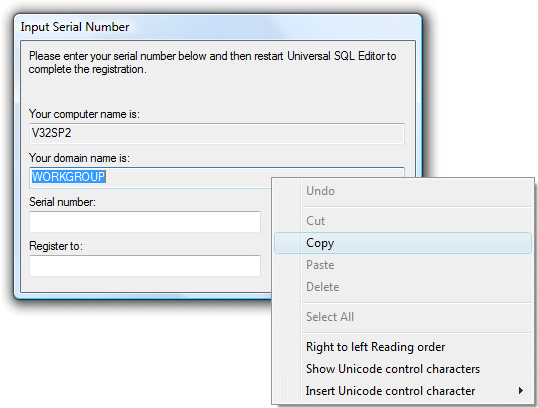Click the registration instructions text
This screenshot has width=538, height=408.
[x=212, y=62]
